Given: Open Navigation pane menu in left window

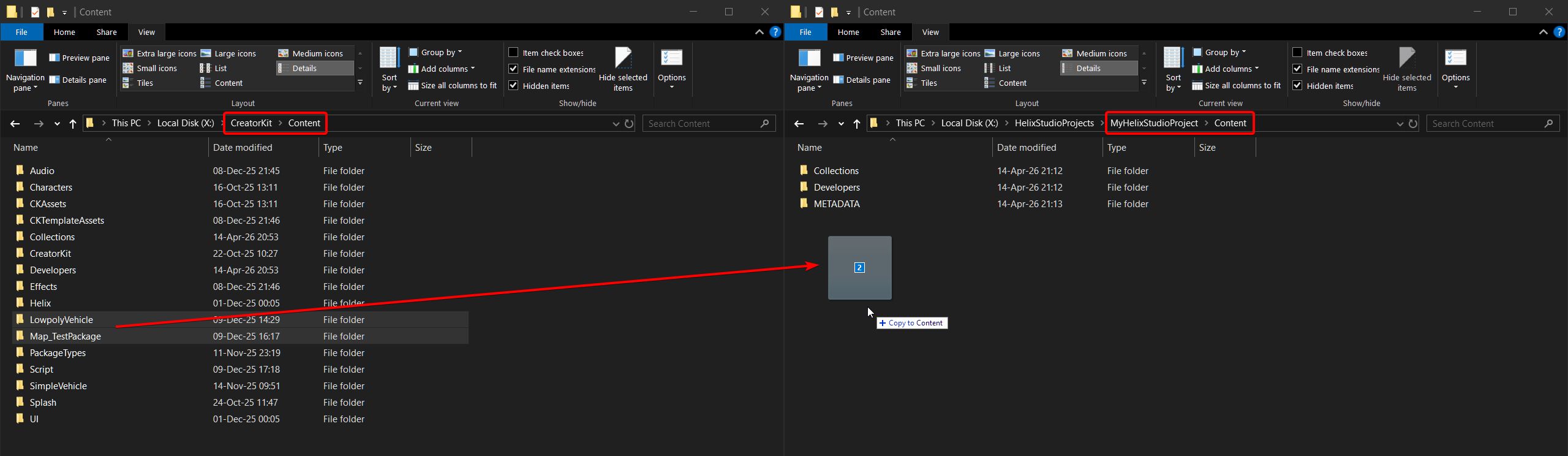Looking at the screenshot, I should [x=25, y=70].
